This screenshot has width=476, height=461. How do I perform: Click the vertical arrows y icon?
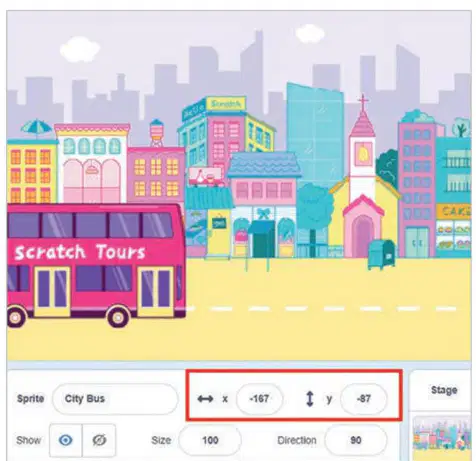(x=310, y=399)
